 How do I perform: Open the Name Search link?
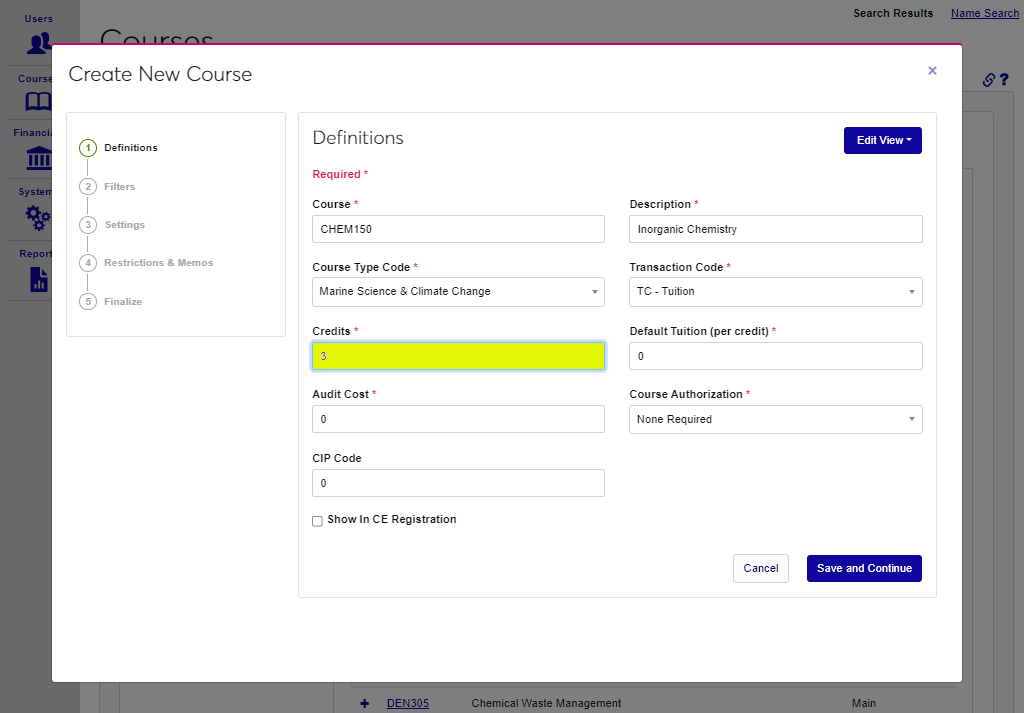(x=984, y=13)
